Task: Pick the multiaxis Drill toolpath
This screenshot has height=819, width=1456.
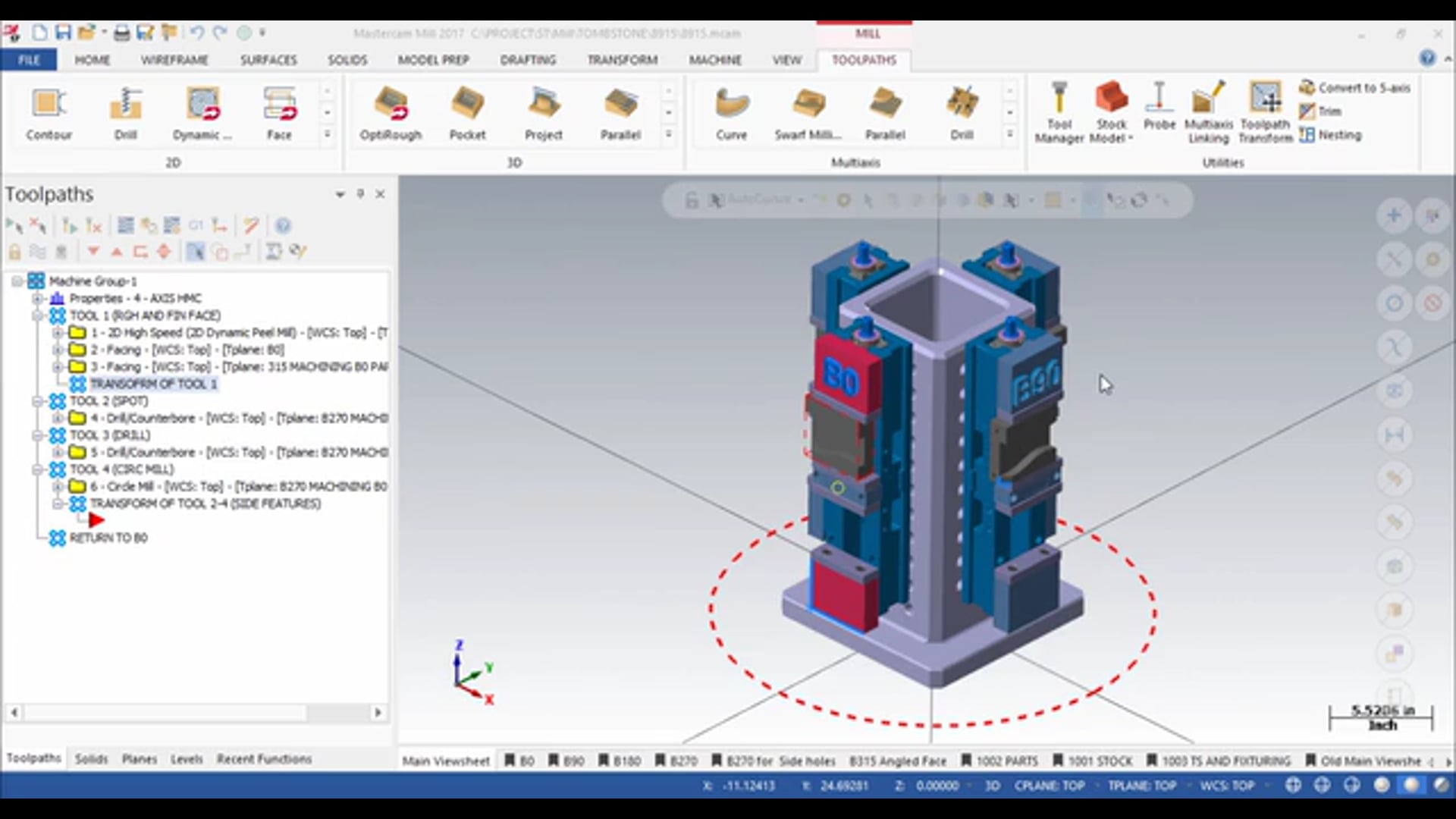Action: pyautogui.click(x=962, y=114)
